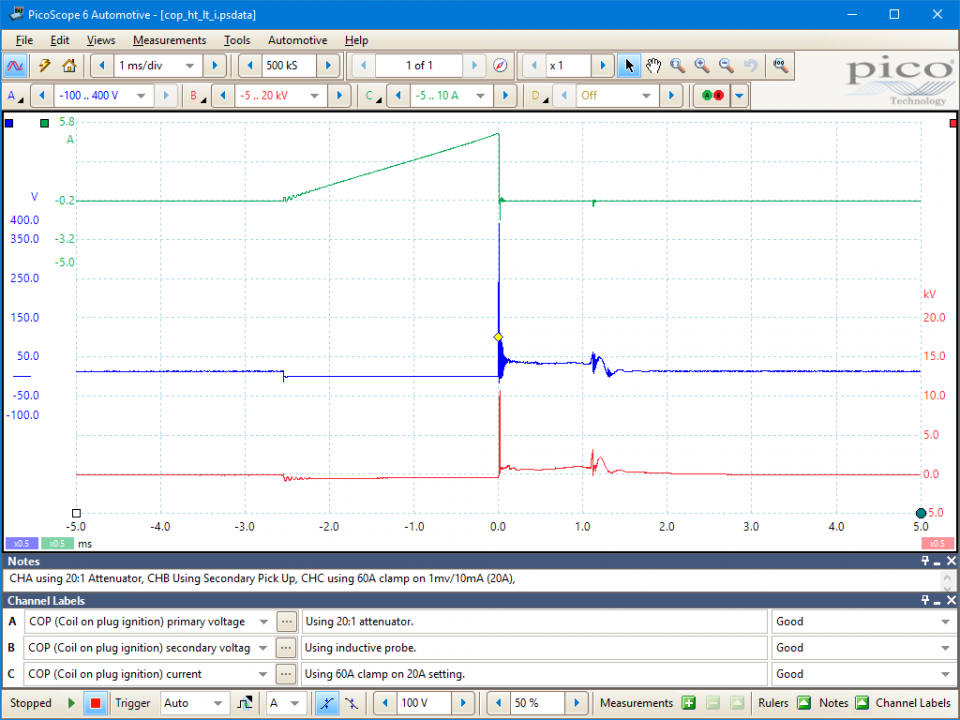Open advanced trigger settings icon
The image size is (960, 720).
pos(245,703)
